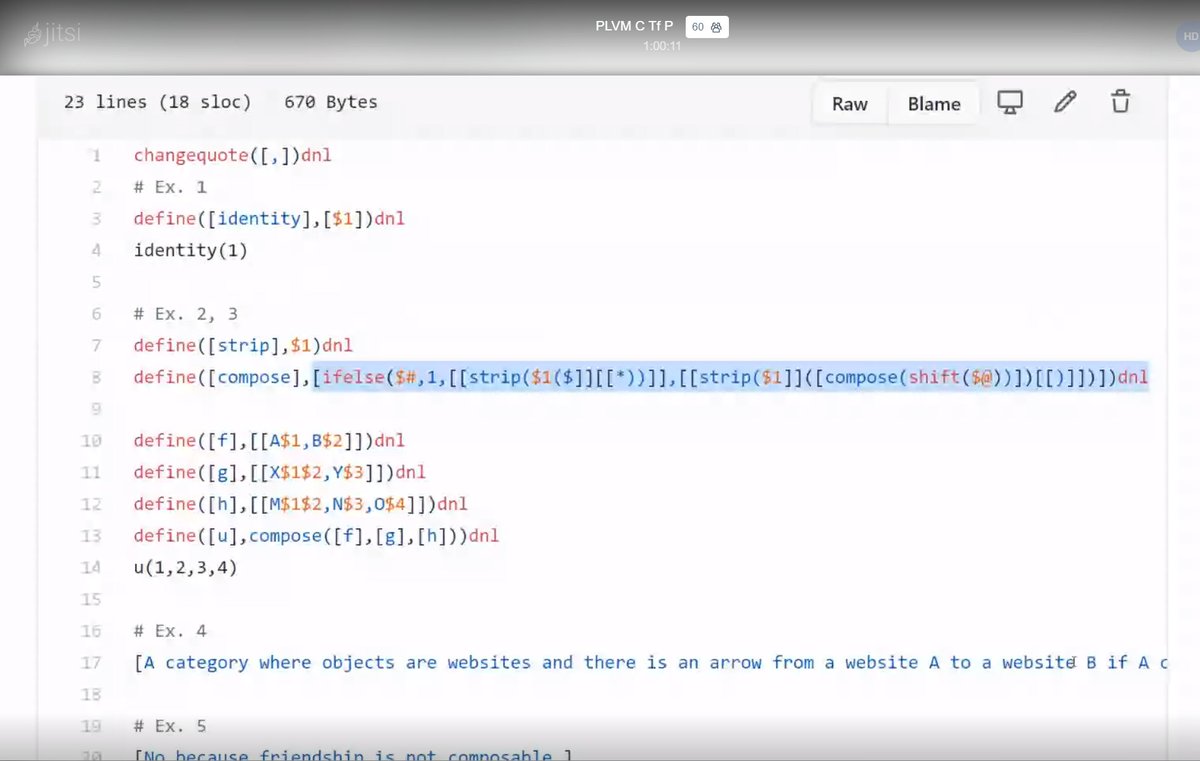Viewport: 1200px width, 761px height.
Task: Click the '# Ex. 1' comment
Action: coord(170,187)
